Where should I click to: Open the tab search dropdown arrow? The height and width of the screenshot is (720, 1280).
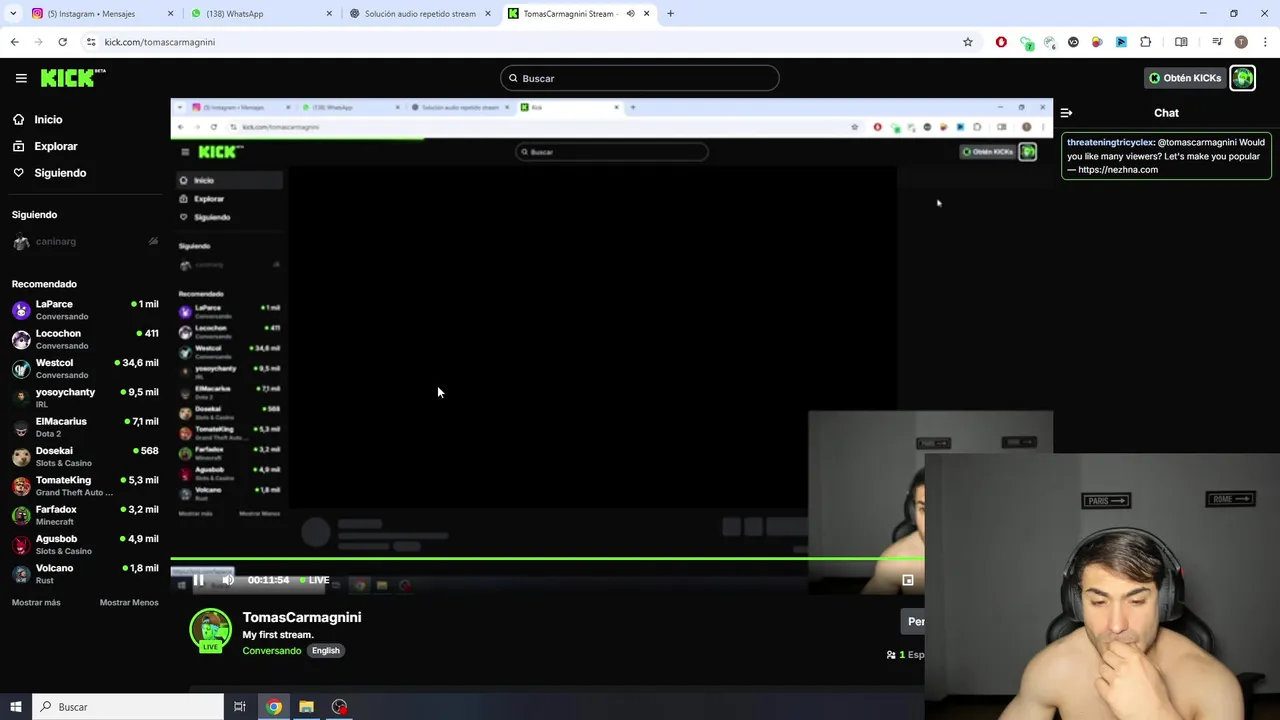tap(14, 14)
